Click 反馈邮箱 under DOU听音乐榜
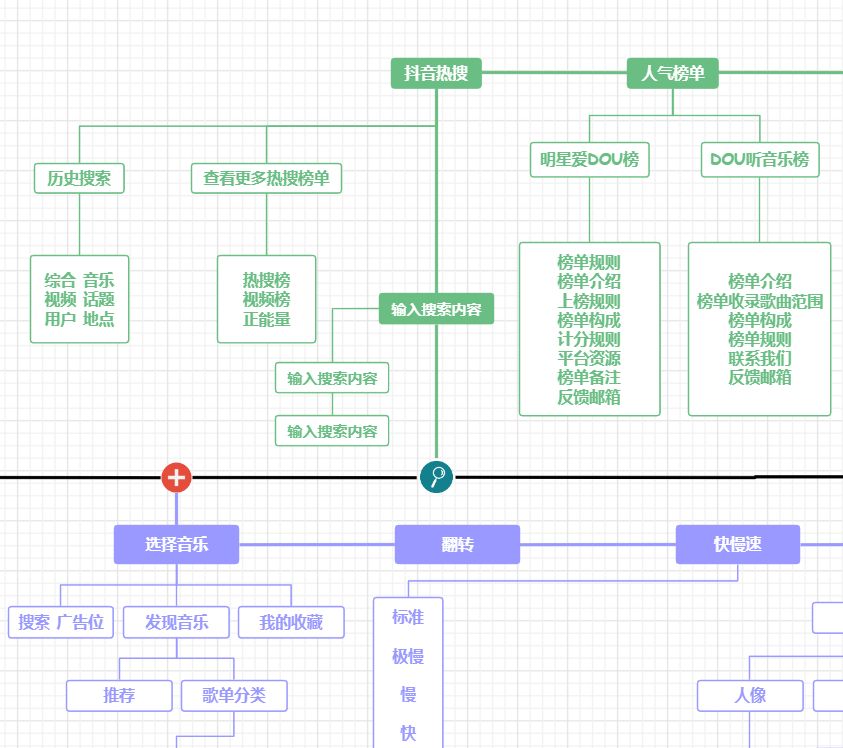Viewport: 843px width, 748px height. [x=760, y=377]
